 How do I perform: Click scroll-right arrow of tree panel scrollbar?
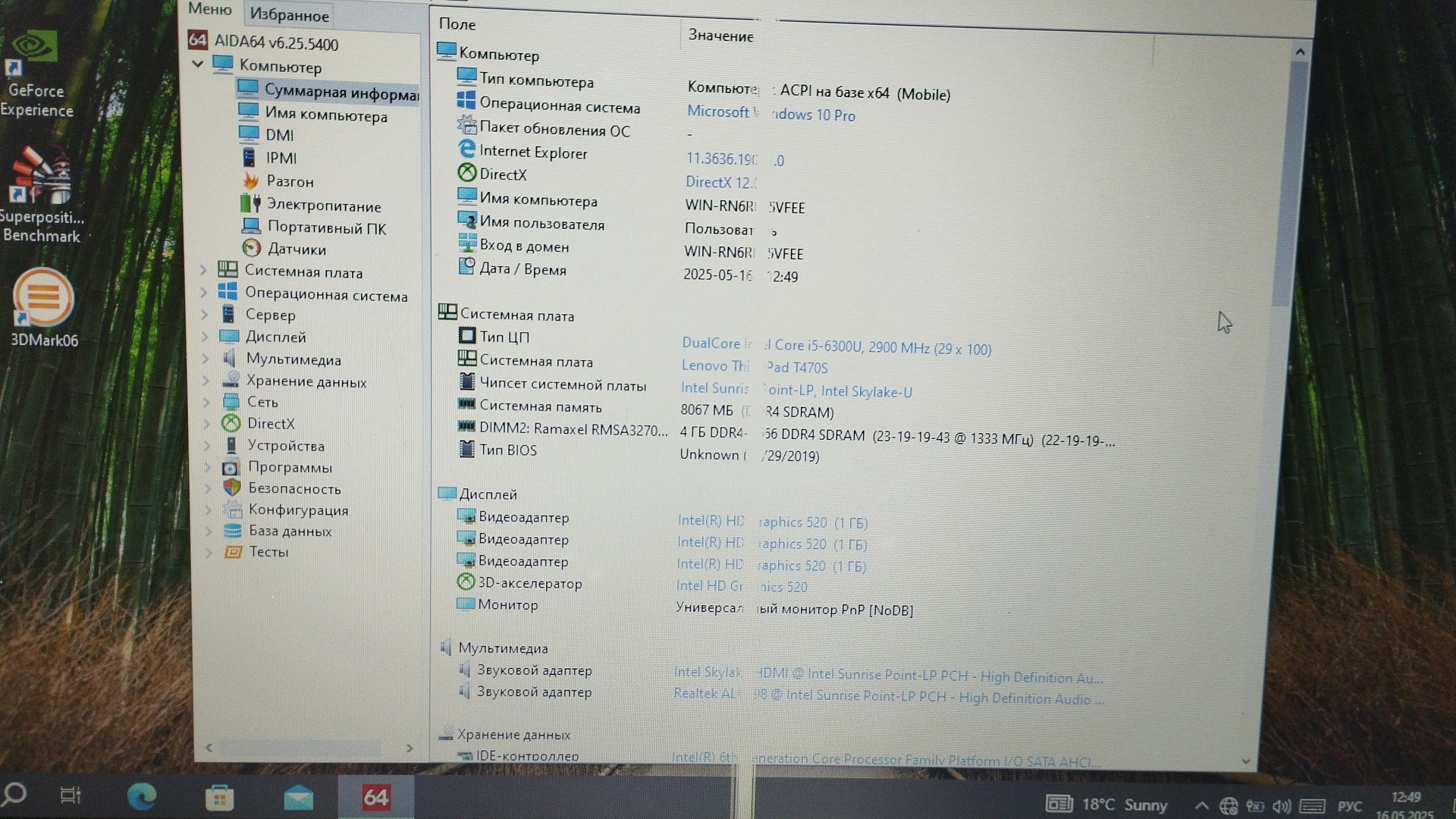(409, 748)
